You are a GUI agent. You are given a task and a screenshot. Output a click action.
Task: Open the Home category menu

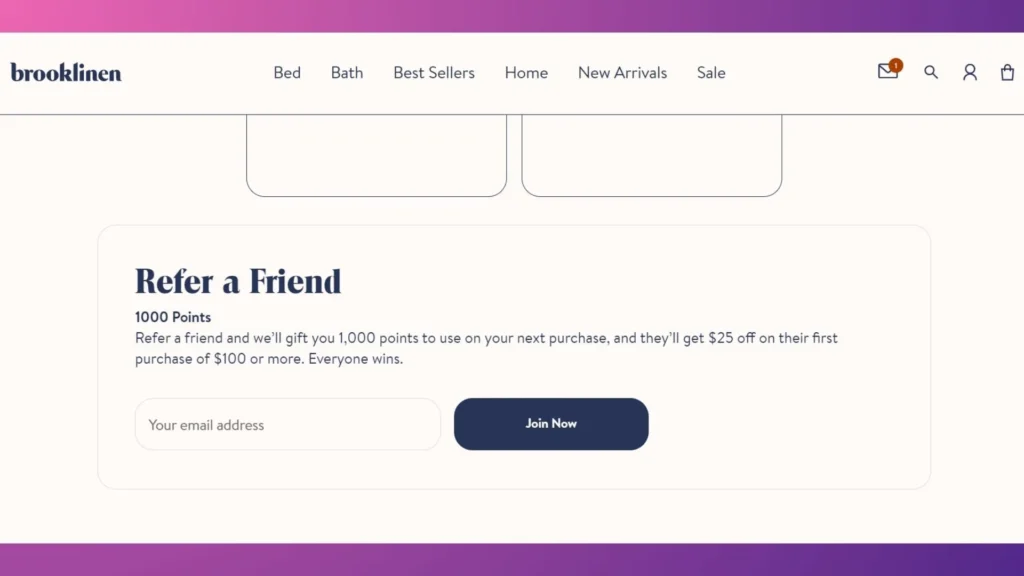click(x=526, y=72)
